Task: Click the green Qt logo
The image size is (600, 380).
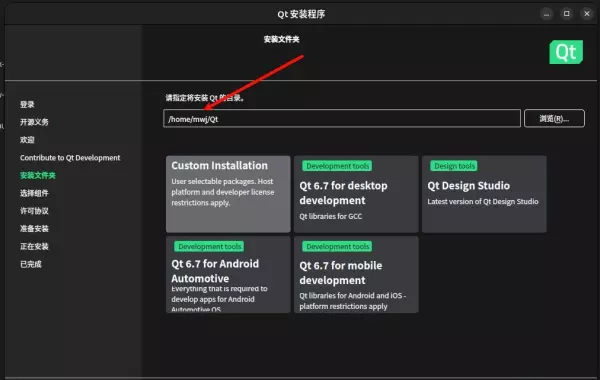Action: point(566,52)
